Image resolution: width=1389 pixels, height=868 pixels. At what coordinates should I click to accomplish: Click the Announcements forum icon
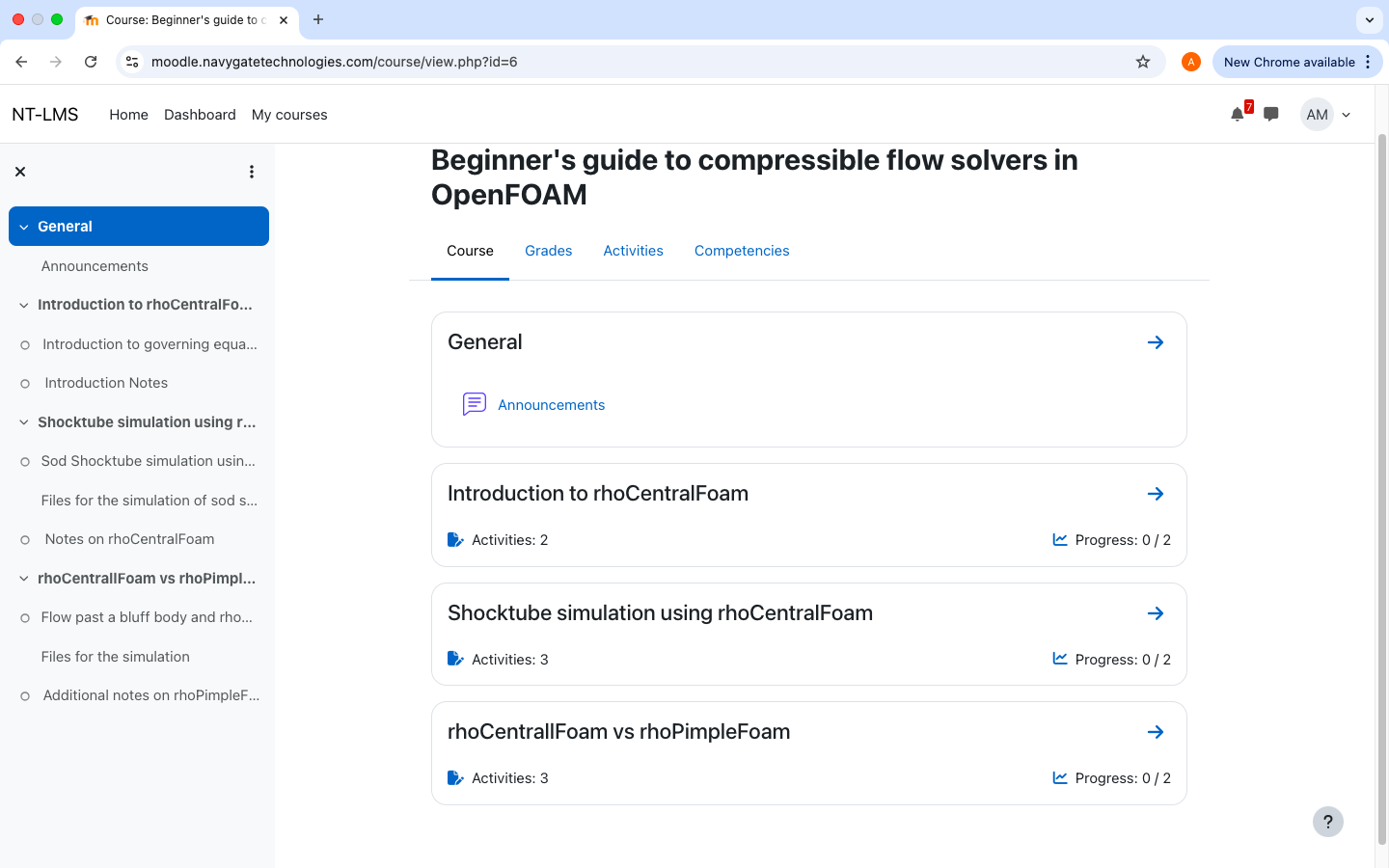[x=474, y=404]
